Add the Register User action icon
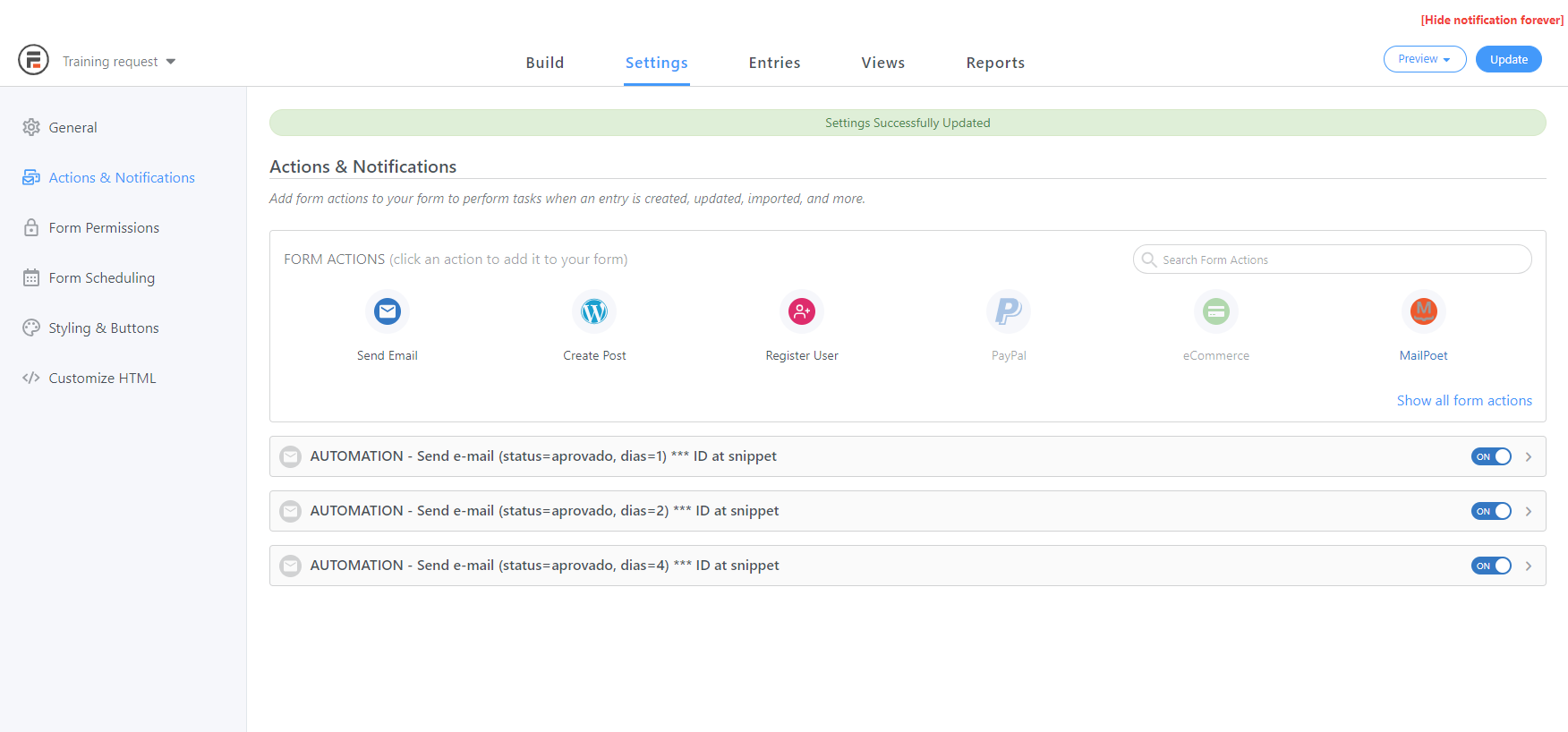This screenshot has height=732, width=1568. pyautogui.click(x=802, y=311)
